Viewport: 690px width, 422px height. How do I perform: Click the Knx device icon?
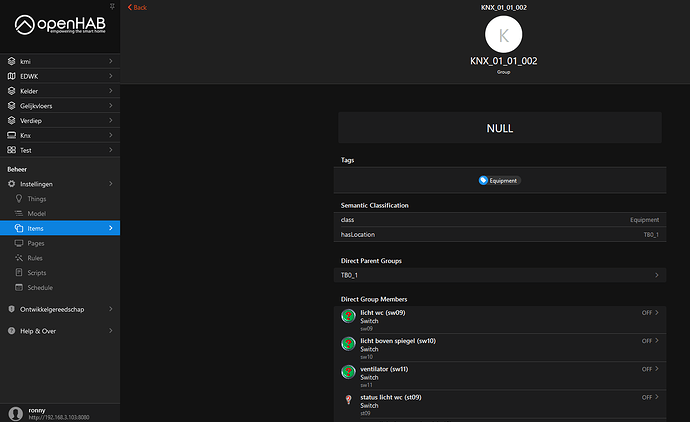(11, 135)
